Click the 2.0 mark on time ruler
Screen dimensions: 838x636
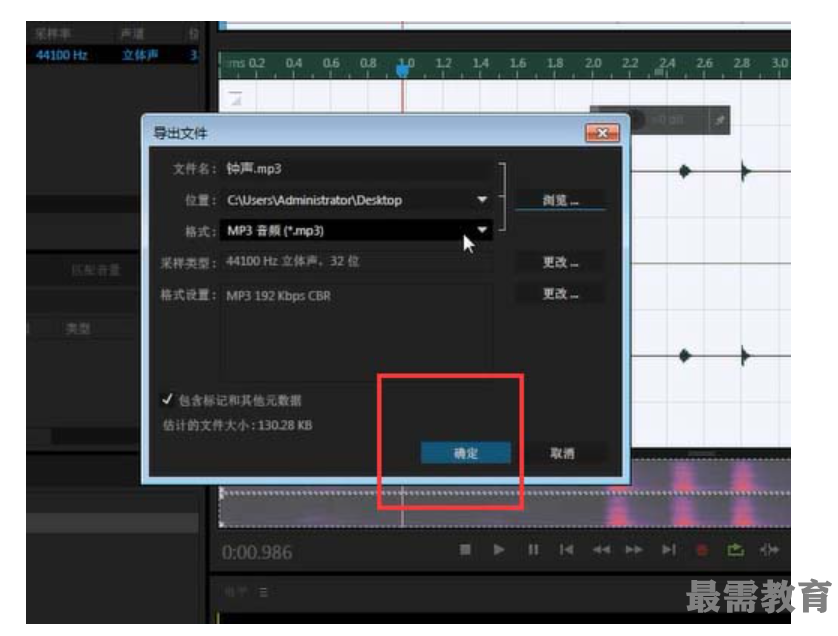[x=593, y=63]
